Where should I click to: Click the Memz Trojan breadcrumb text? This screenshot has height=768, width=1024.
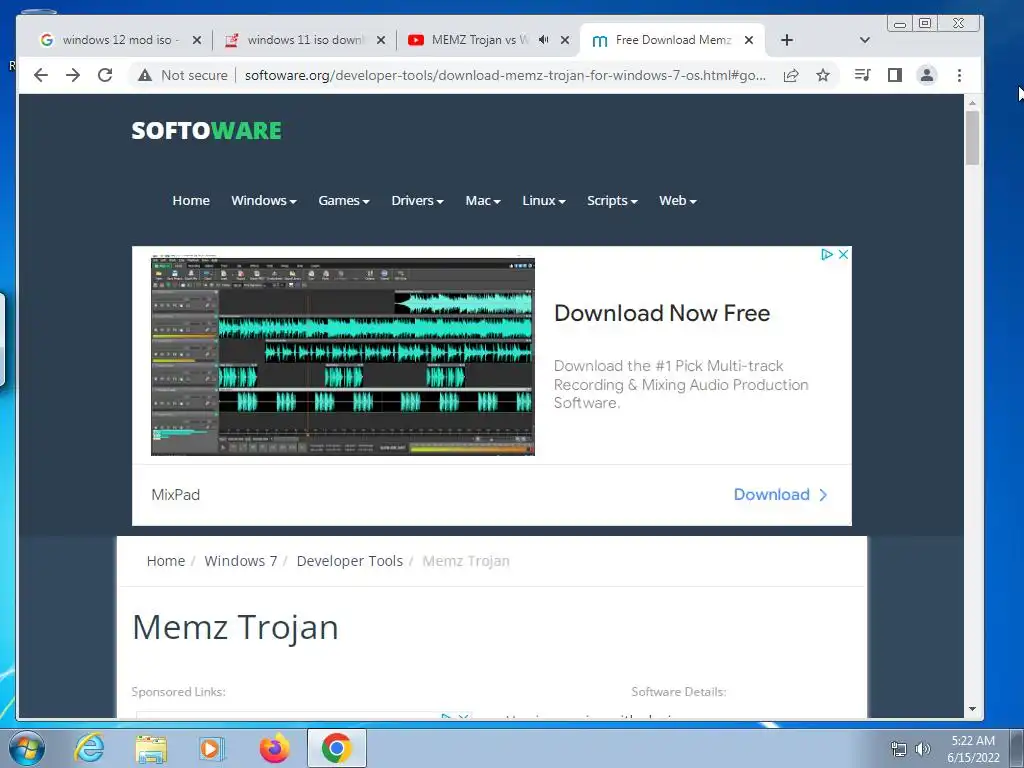pos(466,561)
